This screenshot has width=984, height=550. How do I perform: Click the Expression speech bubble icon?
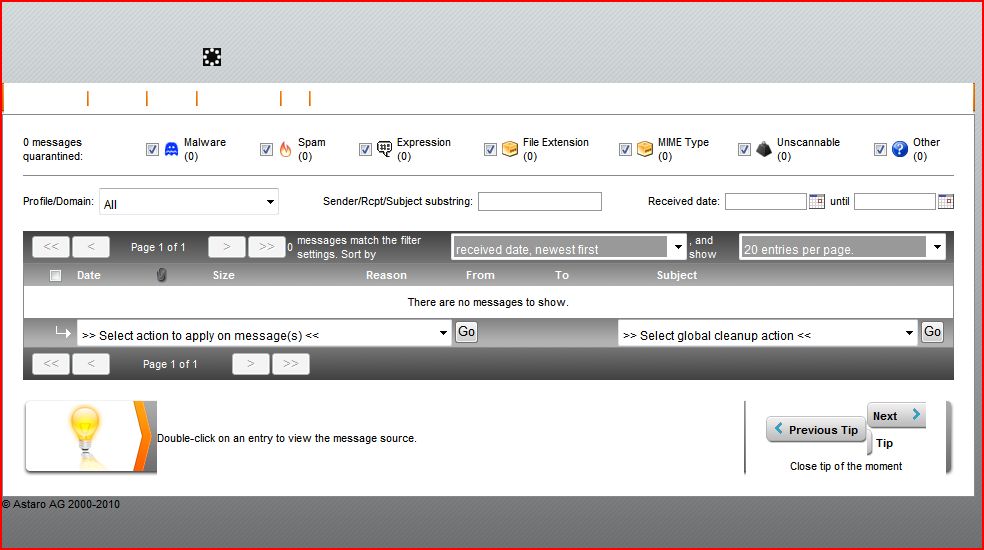[x=384, y=149]
